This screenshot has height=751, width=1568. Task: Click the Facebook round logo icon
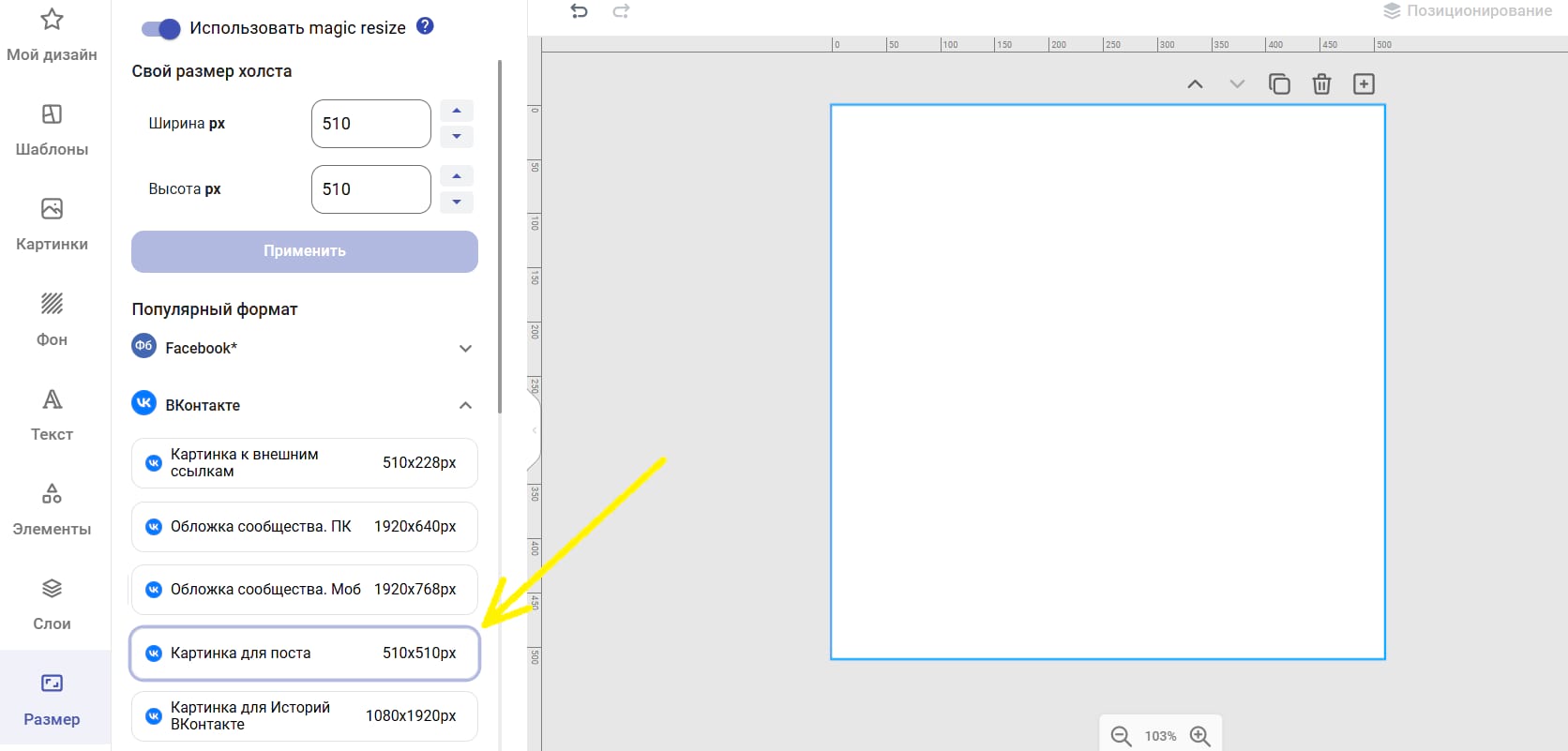click(x=143, y=346)
